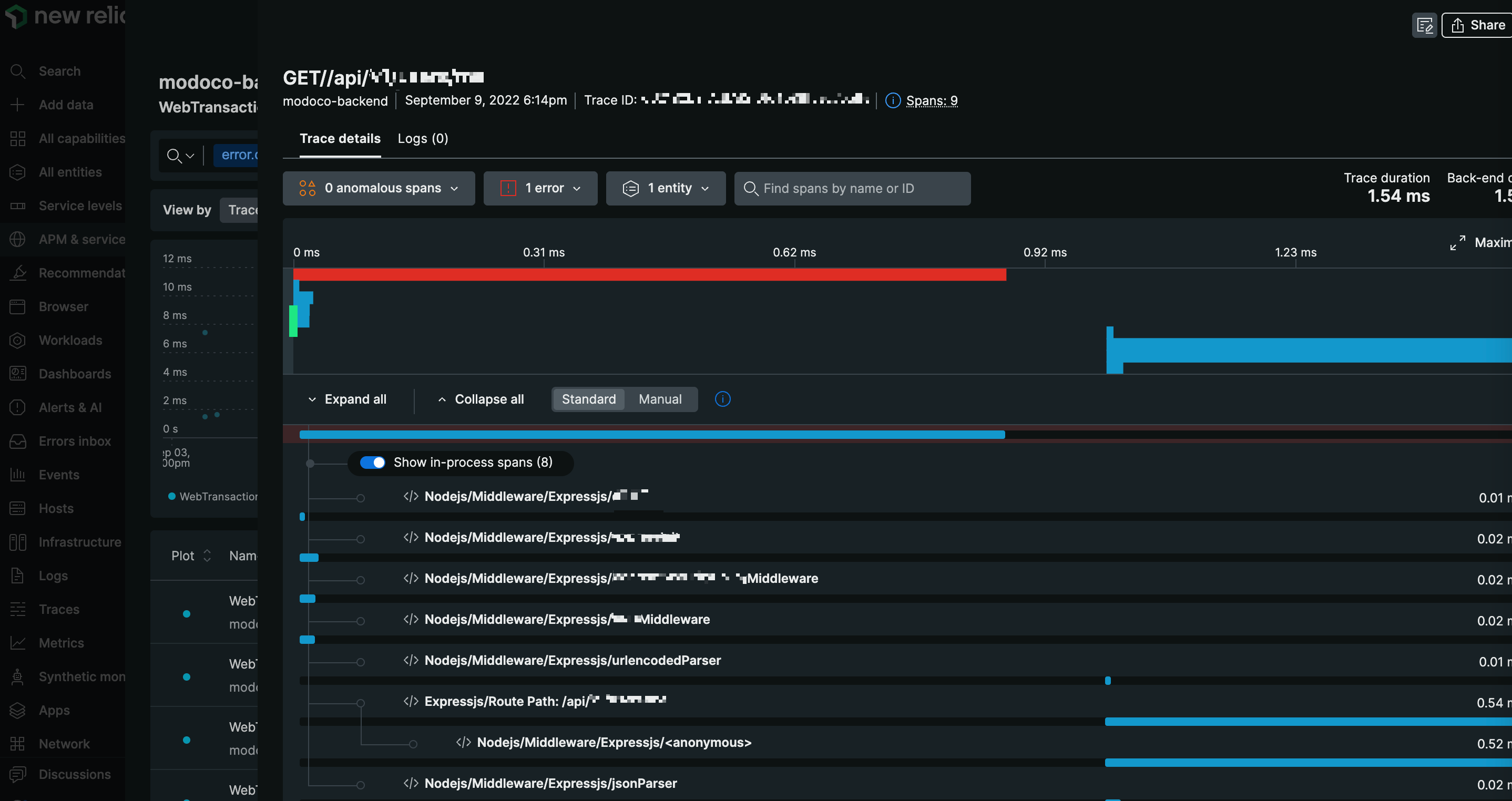Click the Share button
This screenshot has width=1512, height=801.
(x=1478, y=25)
